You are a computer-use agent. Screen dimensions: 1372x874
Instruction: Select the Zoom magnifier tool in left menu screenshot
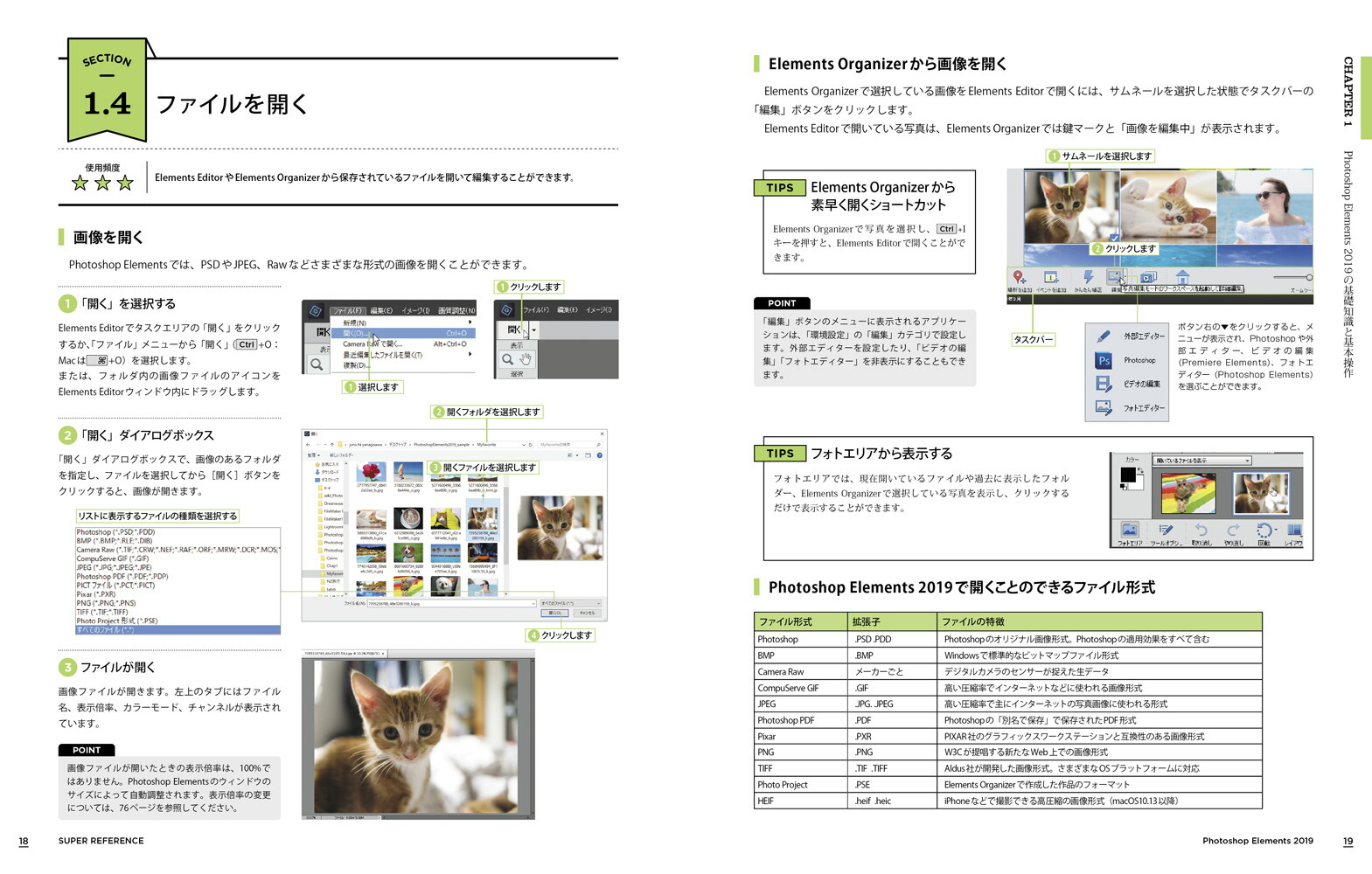317,364
